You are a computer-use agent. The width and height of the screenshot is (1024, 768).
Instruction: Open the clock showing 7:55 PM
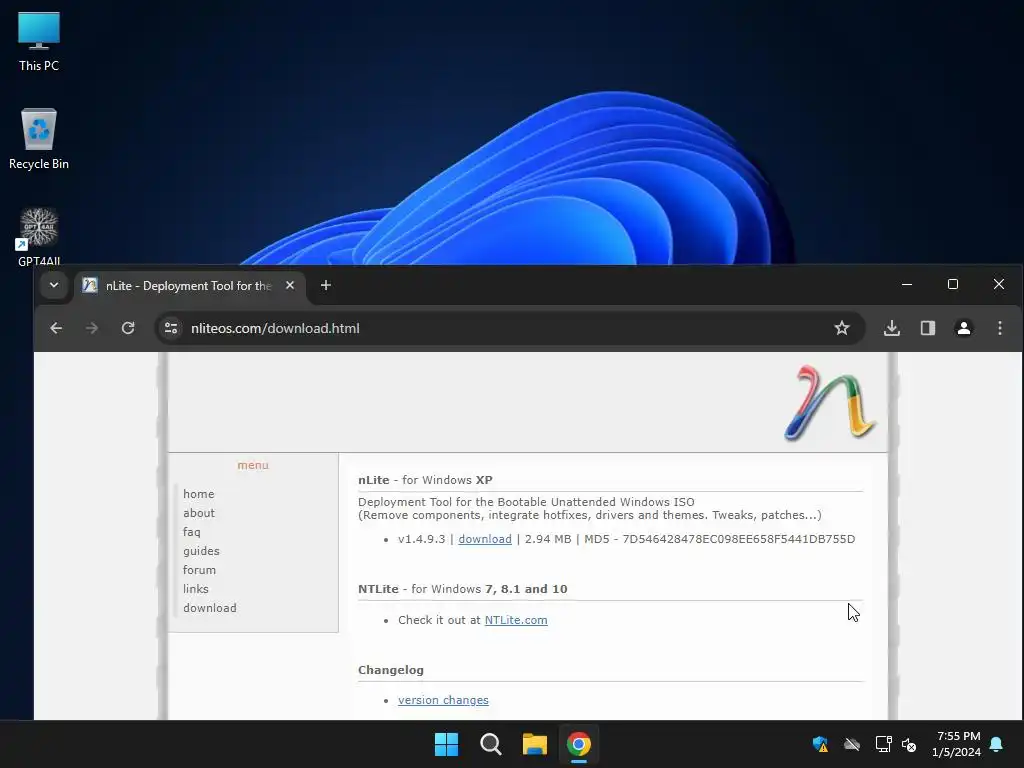pyautogui.click(x=957, y=744)
